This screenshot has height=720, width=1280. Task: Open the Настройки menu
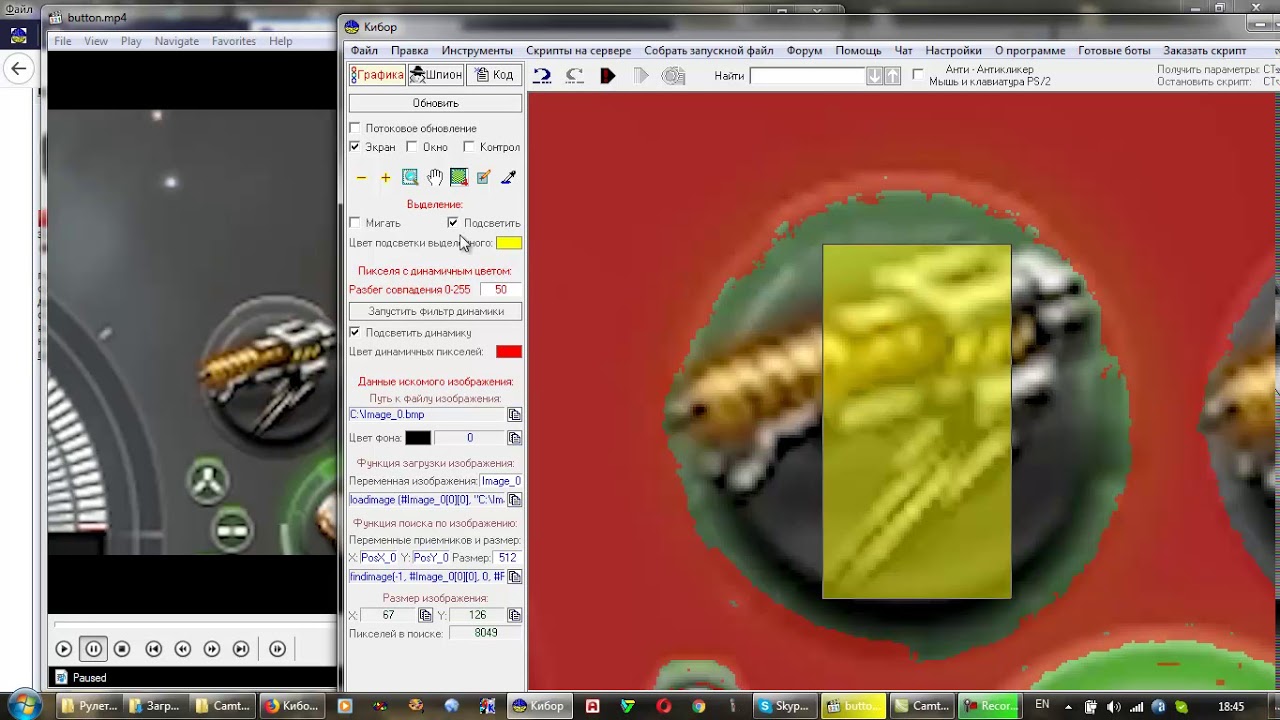[x=953, y=50]
